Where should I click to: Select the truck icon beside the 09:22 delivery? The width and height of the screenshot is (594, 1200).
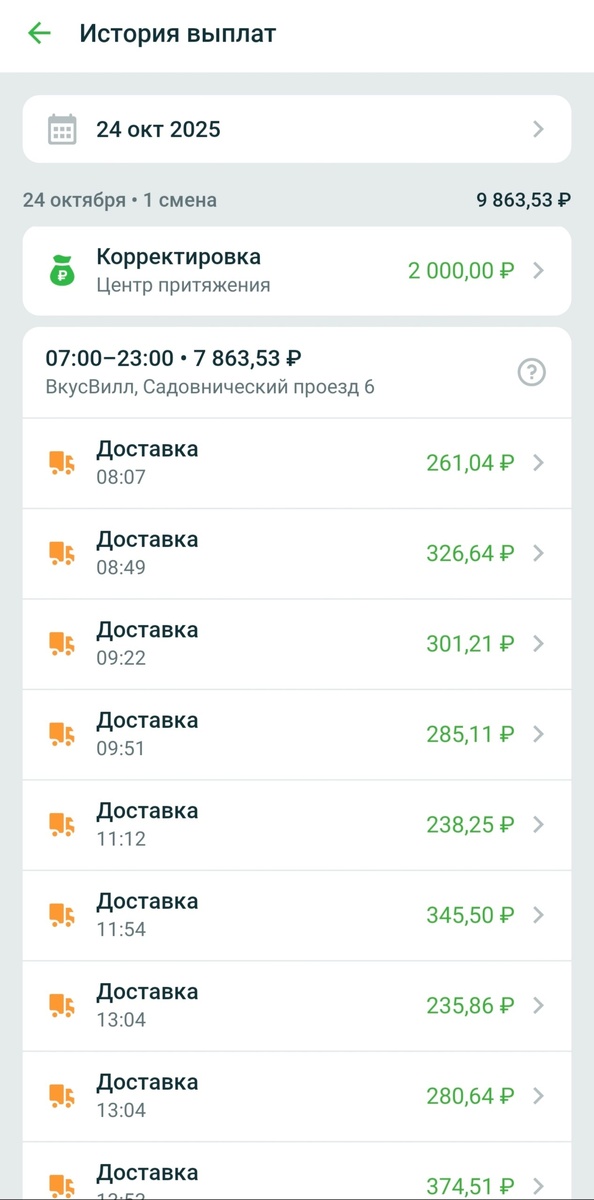tap(59, 643)
